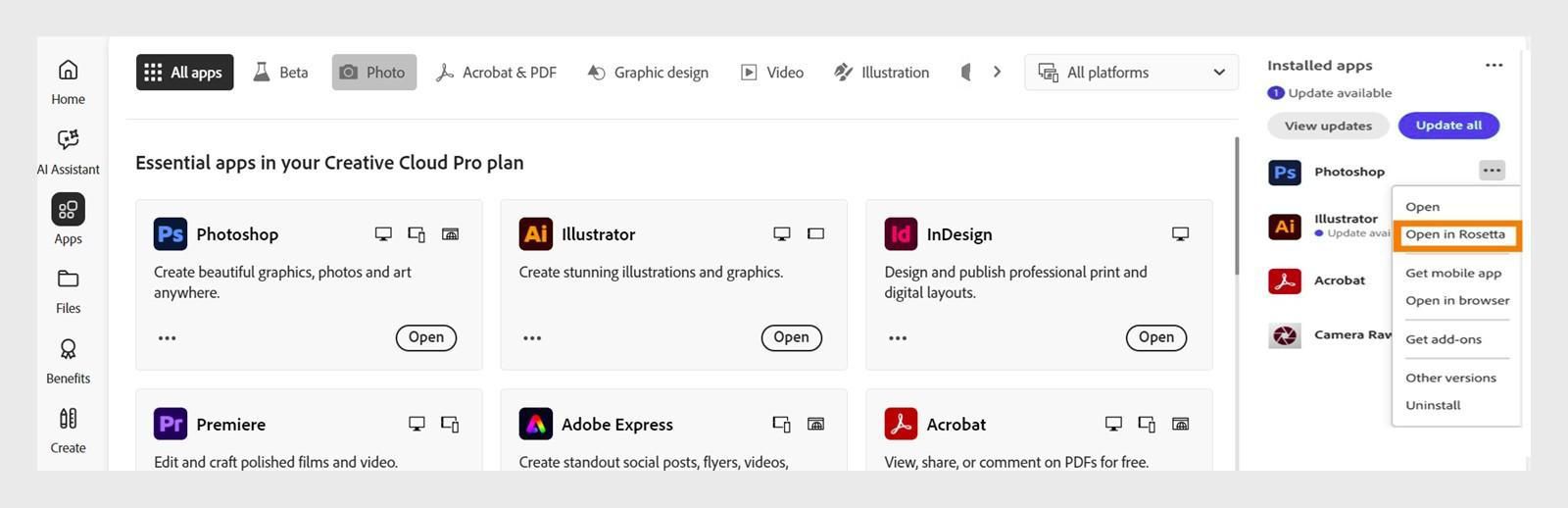Click the apps list vertical scrollbar
The image size is (1568, 508).
click(1236, 206)
